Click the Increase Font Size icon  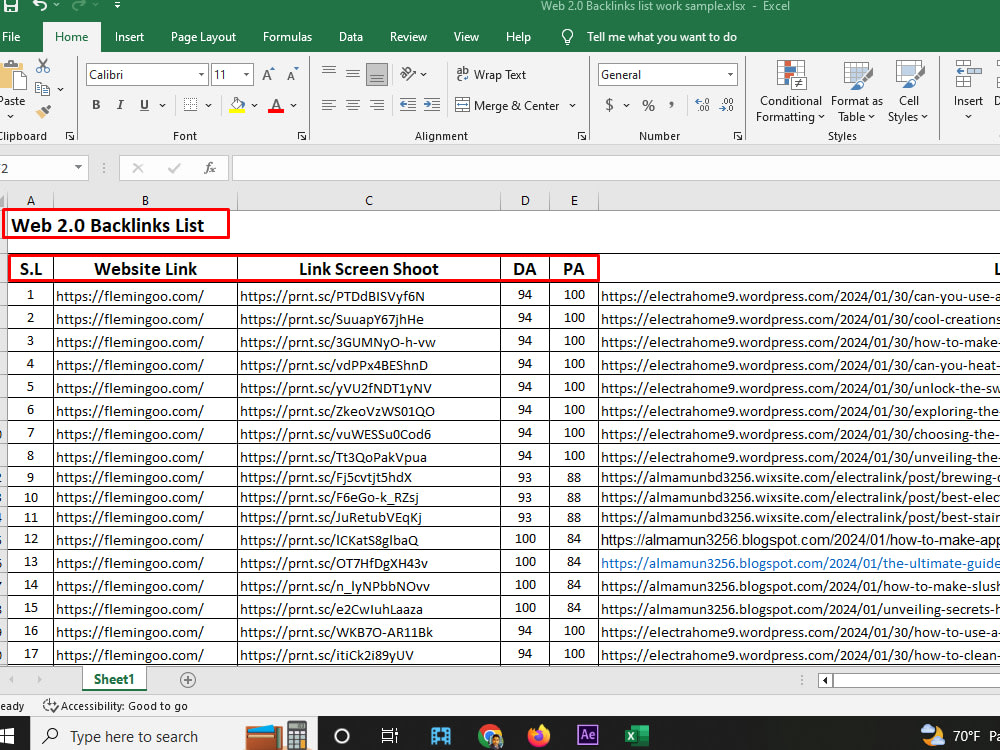pyautogui.click(x=268, y=75)
